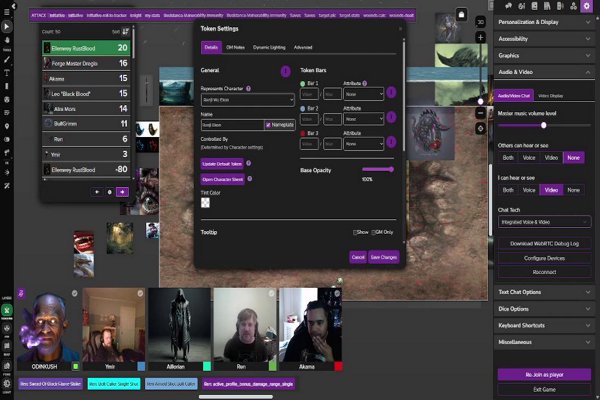Click the turn tracker sort icon
This screenshot has width=600, height=400.
pos(125,31)
